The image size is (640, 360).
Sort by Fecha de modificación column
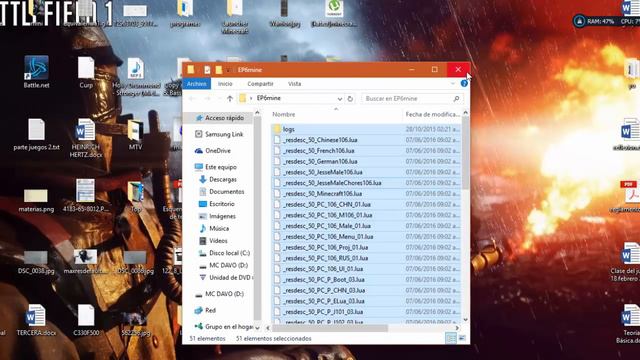432,115
